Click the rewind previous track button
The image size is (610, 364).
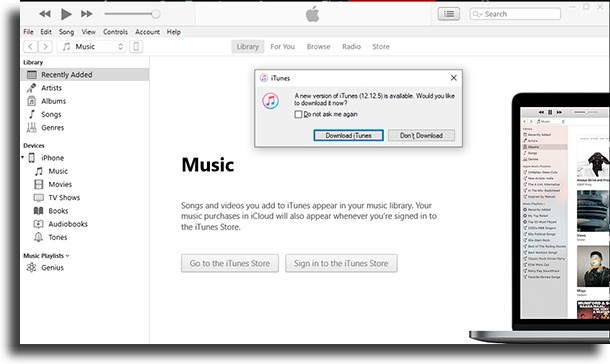(x=45, y=14)
